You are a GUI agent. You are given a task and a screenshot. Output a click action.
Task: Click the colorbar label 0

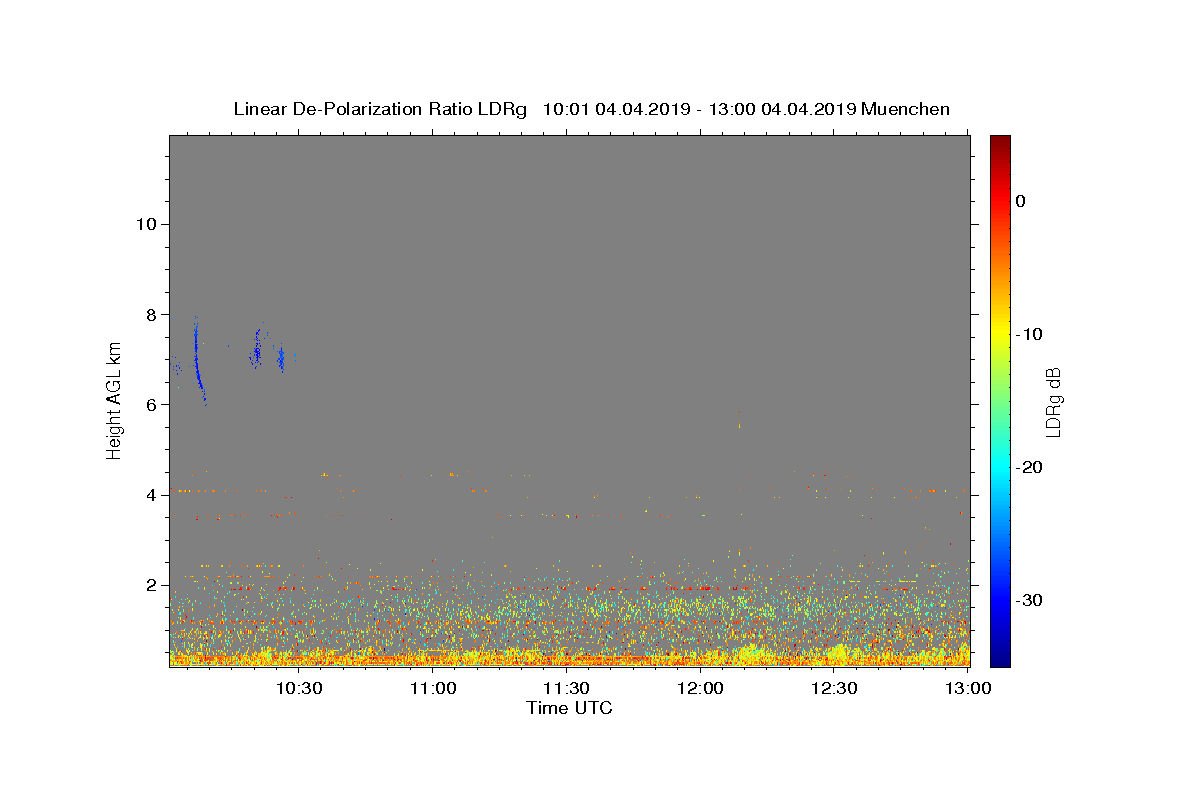(1021, 201)
